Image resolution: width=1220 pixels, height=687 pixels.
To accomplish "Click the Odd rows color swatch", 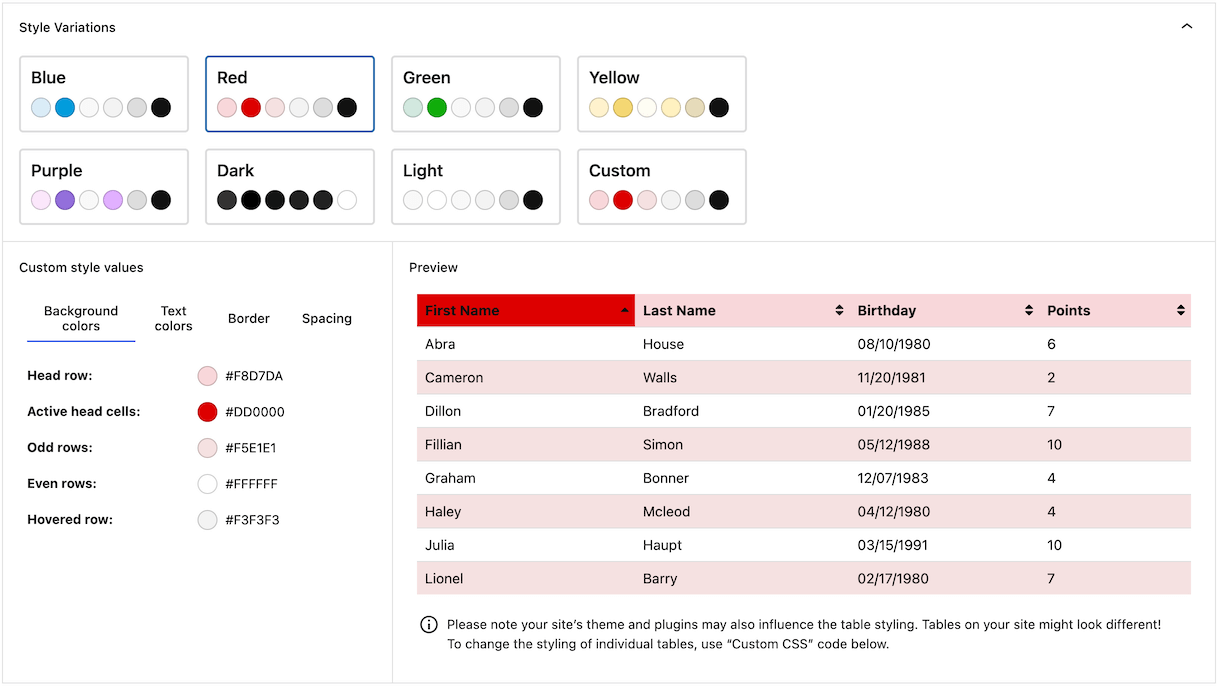I will 207,447.
